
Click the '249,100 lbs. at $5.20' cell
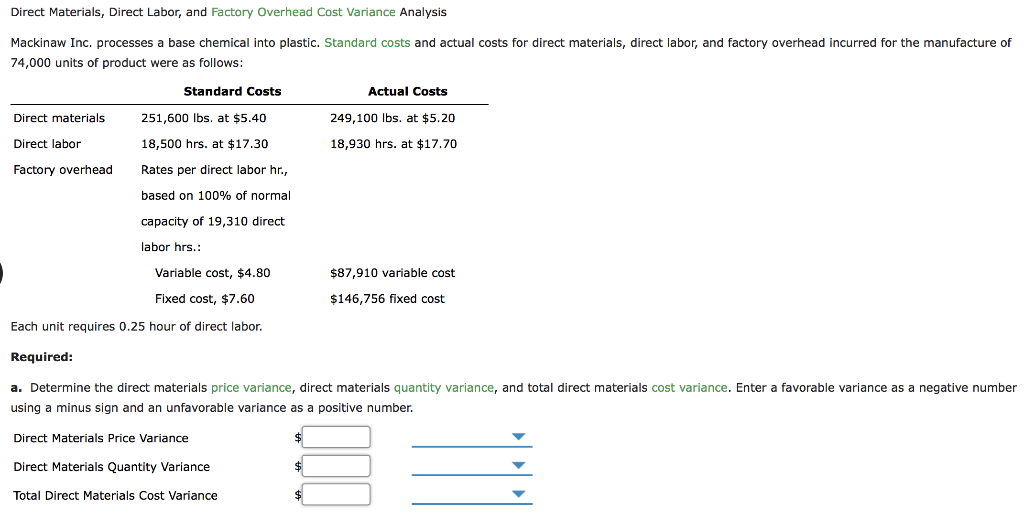pos(392,118)
